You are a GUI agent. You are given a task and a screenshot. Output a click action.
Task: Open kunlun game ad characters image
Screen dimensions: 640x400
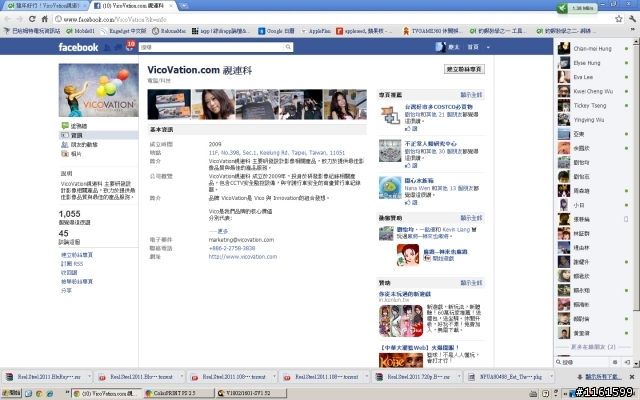coord(401,321)
